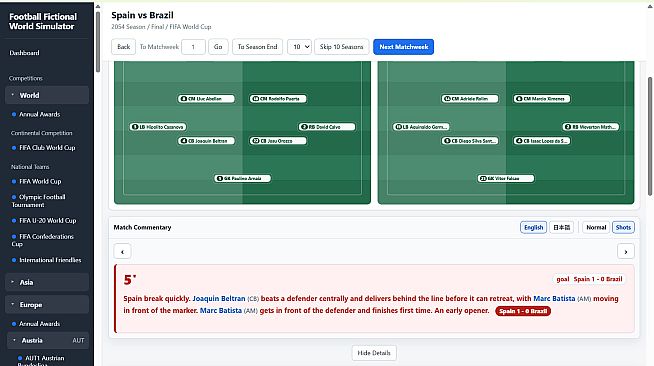
Task: Click the Spain 1 - 0 Brazil red badge
Action: click(x=523, y=311)
